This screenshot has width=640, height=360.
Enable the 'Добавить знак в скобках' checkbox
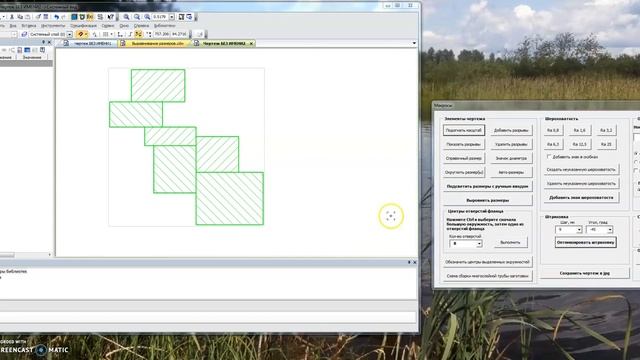(549, 157)
